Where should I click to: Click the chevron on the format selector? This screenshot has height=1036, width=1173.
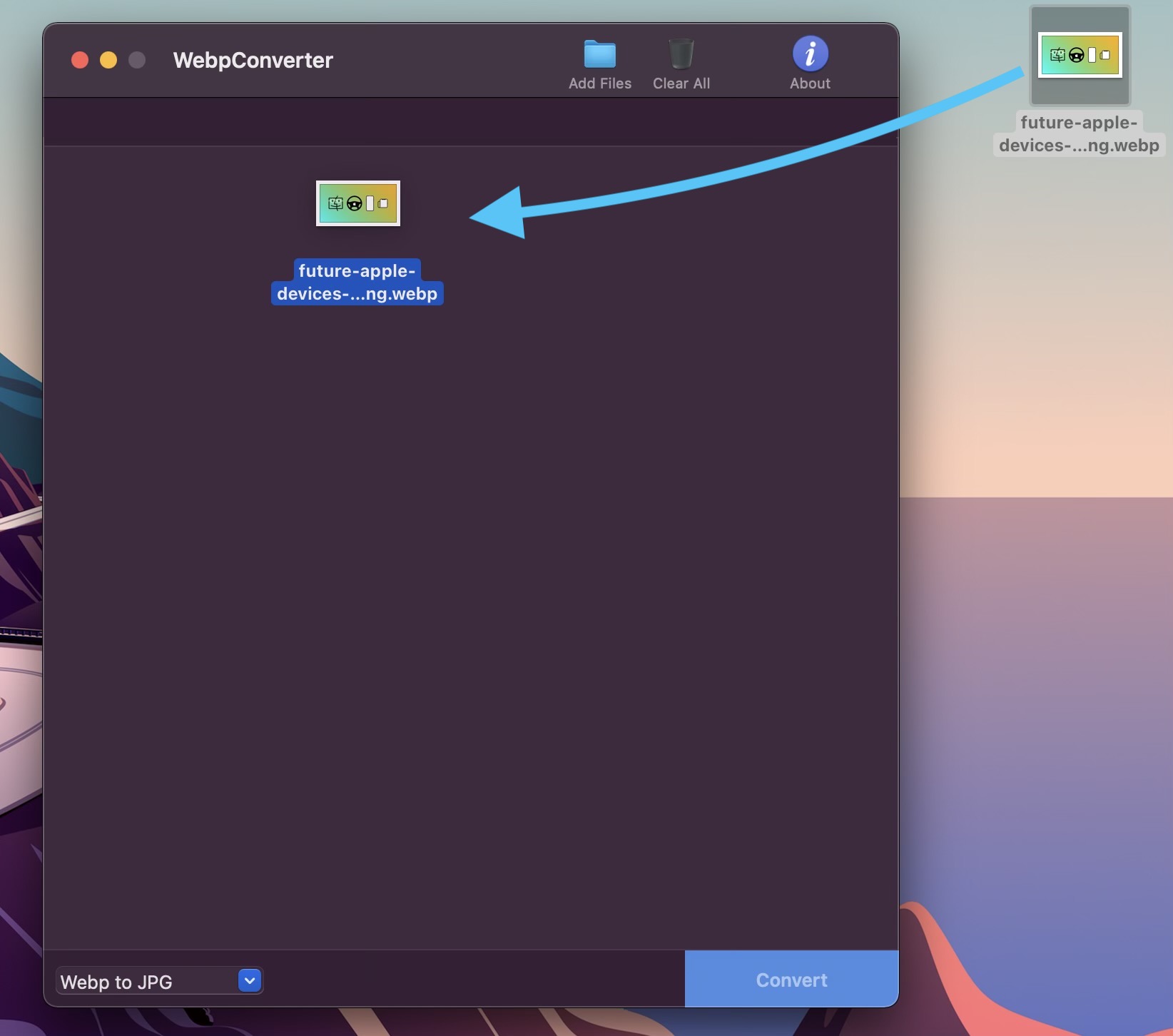coord(249,980)
